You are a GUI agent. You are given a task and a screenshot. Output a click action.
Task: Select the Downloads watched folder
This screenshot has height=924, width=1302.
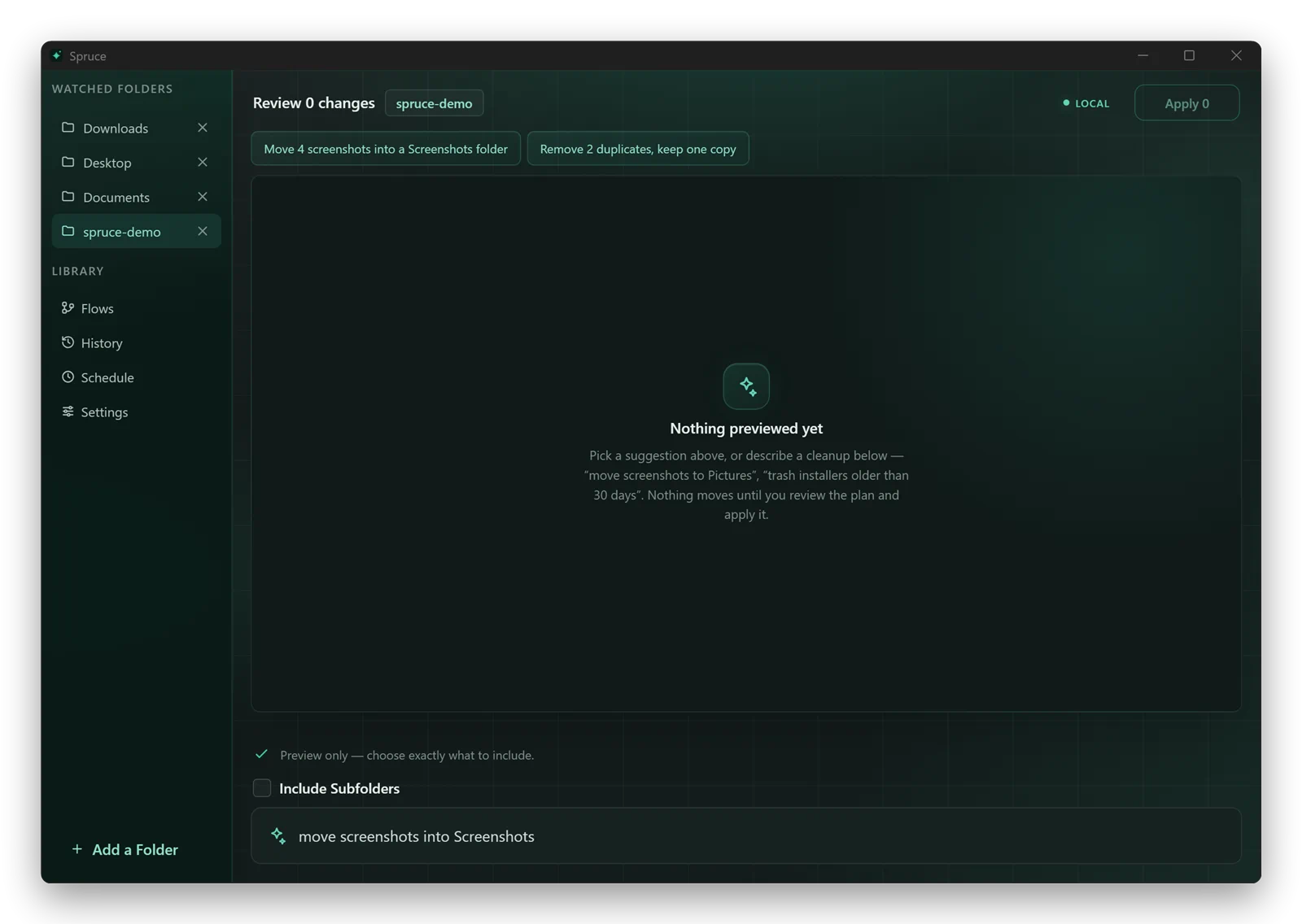point(136,128)
